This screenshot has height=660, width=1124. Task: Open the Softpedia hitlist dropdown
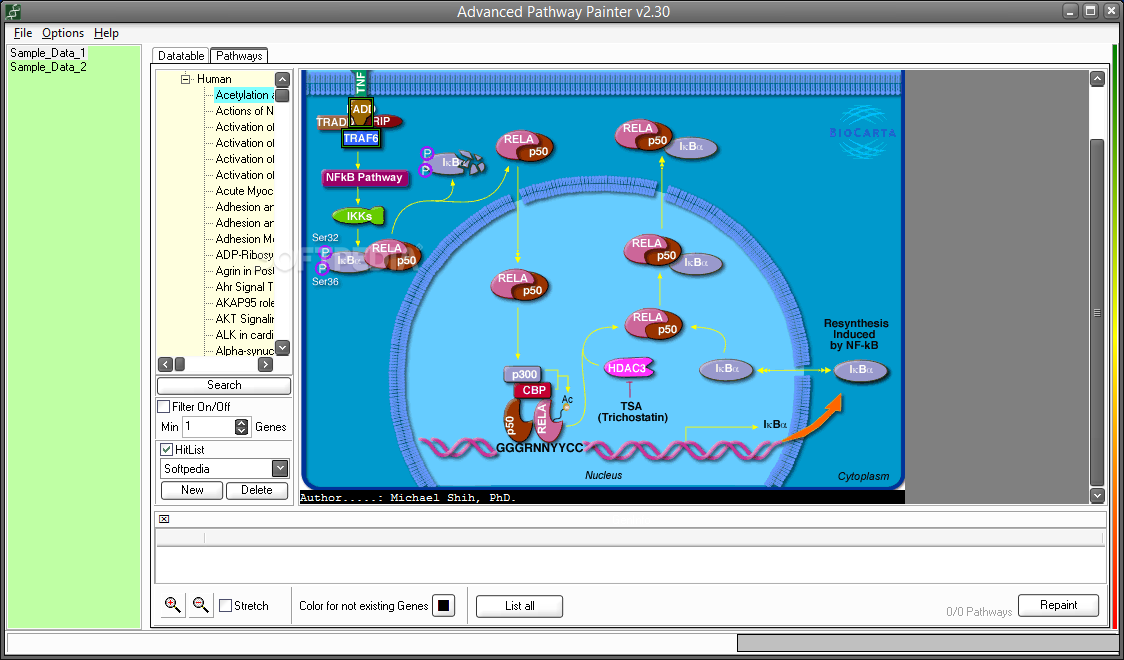tap(280, 469)
